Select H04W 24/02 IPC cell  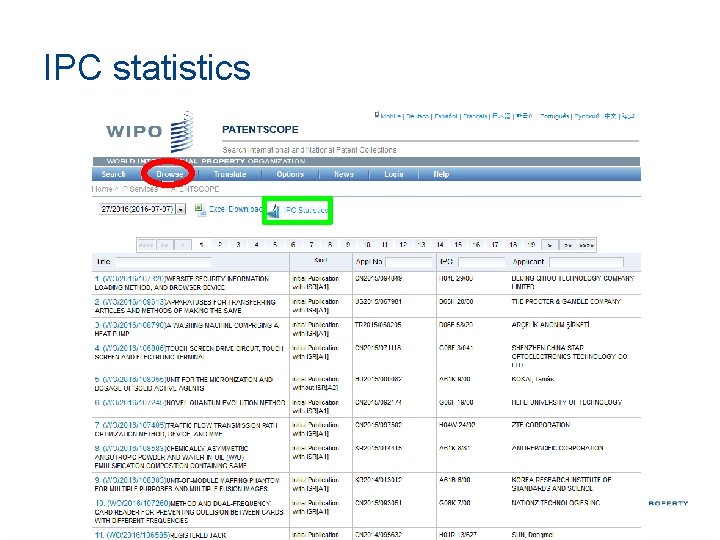457,425
